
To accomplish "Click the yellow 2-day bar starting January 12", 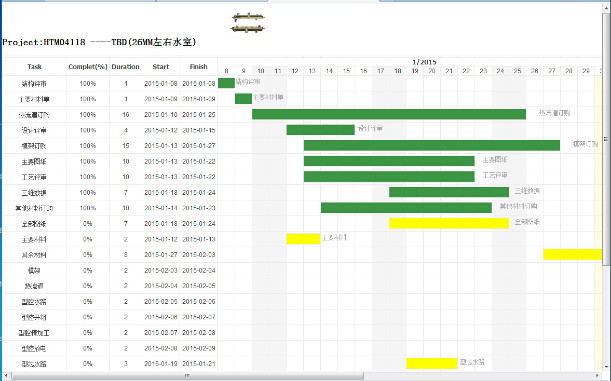I will tap(303, 239).
